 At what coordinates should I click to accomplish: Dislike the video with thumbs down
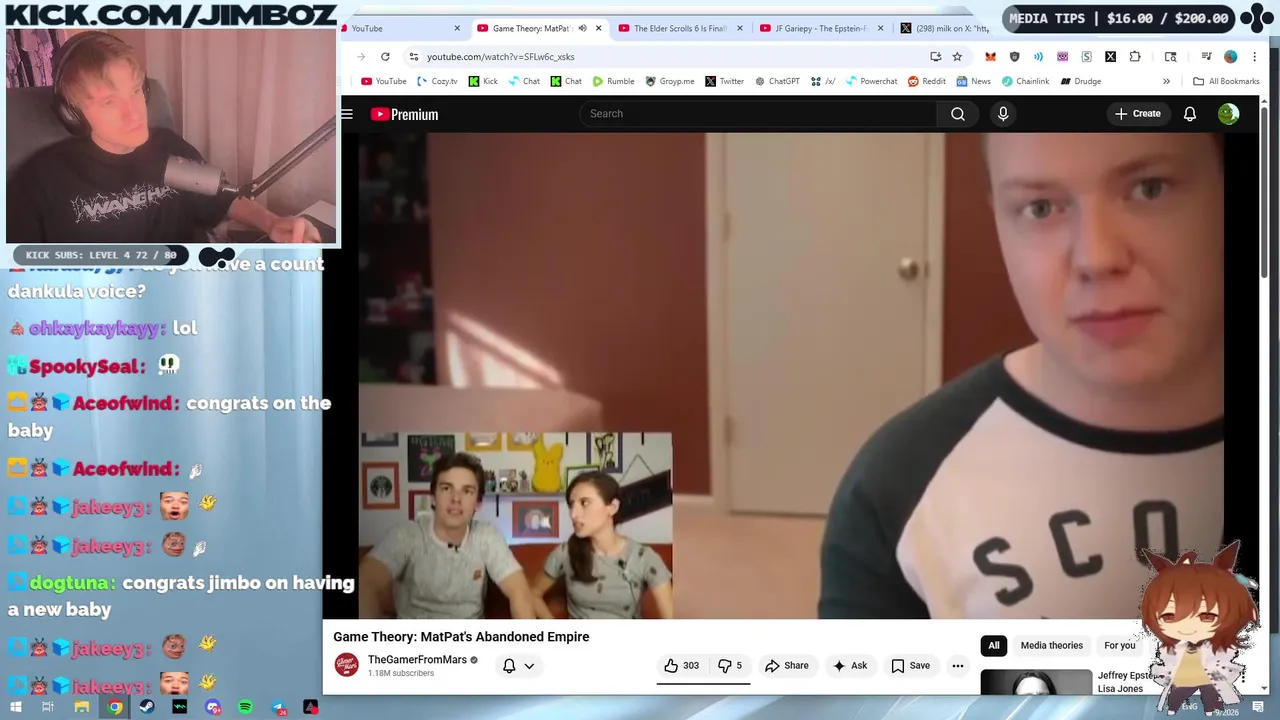730,665
